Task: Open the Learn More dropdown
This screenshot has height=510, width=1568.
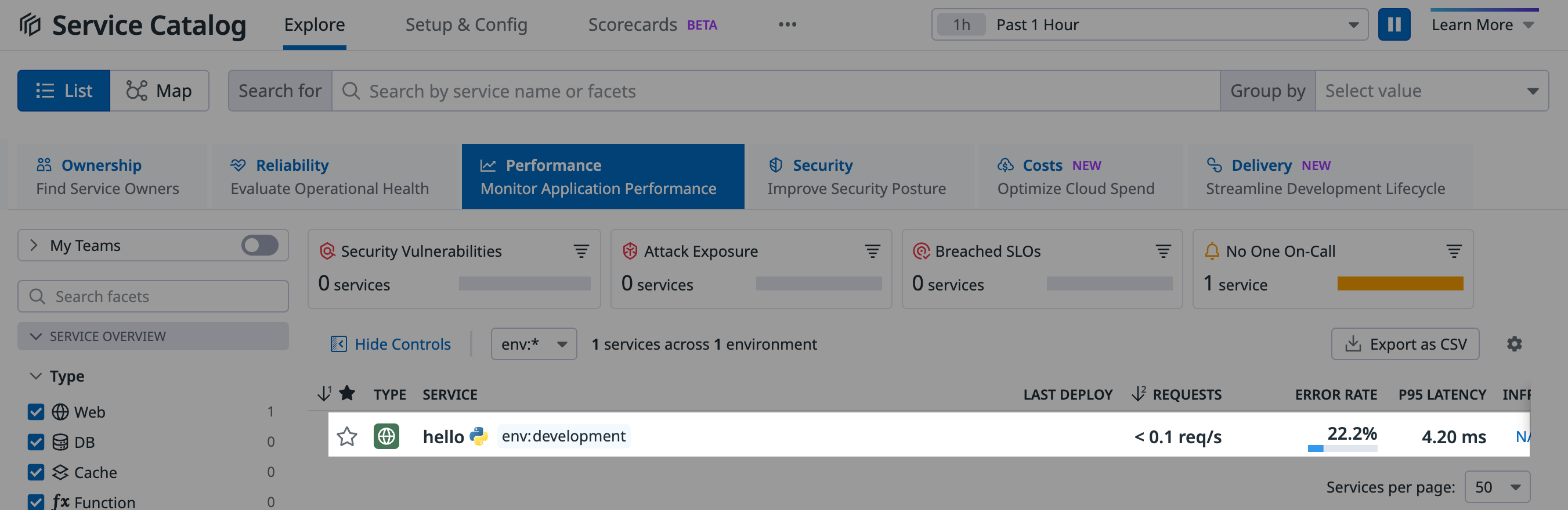Action: point(1482,25)
